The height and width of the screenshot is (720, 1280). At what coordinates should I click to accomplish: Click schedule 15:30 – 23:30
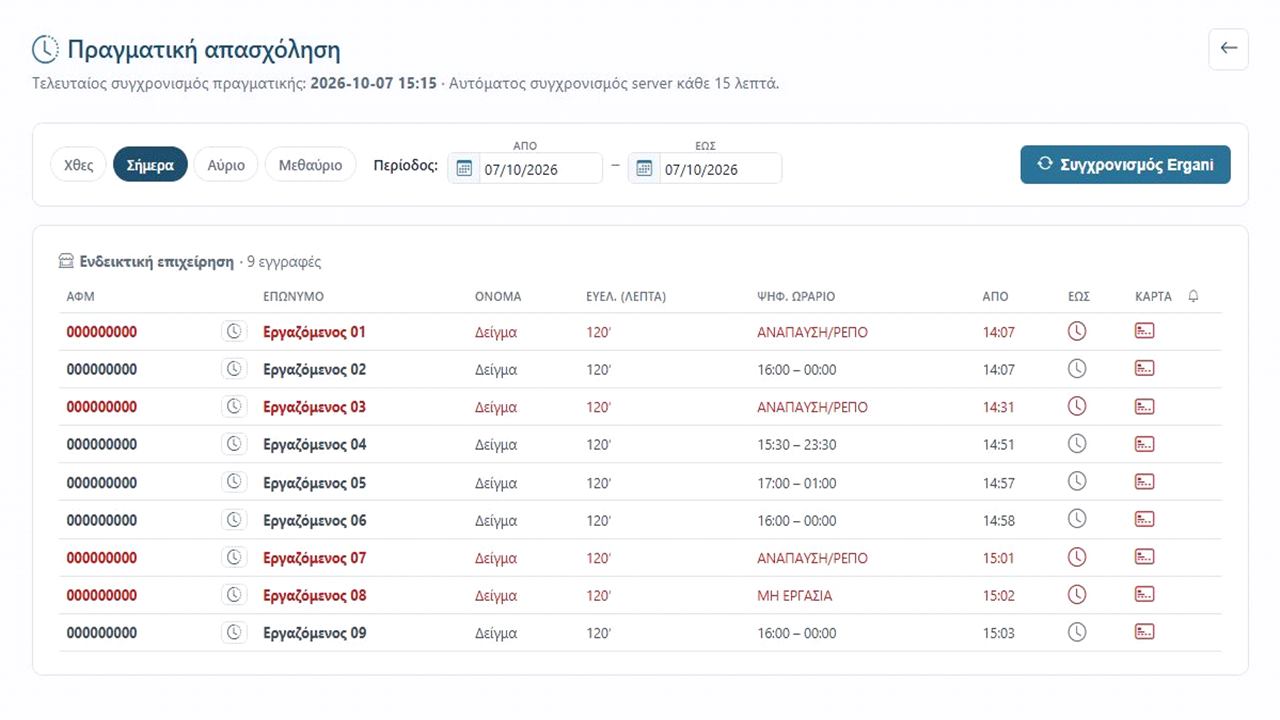797,444
